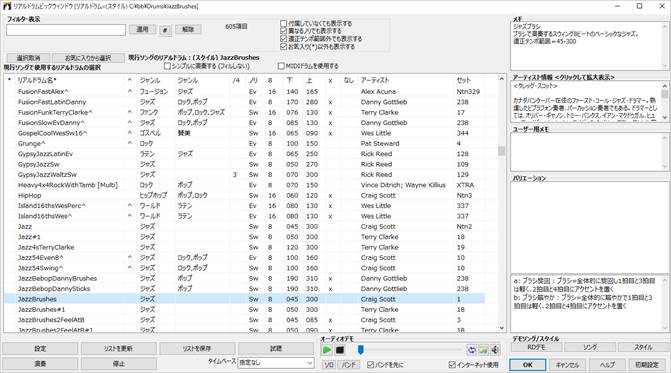
Task: Click the asterisk favorites column header
Action: (x=9, y=80)
